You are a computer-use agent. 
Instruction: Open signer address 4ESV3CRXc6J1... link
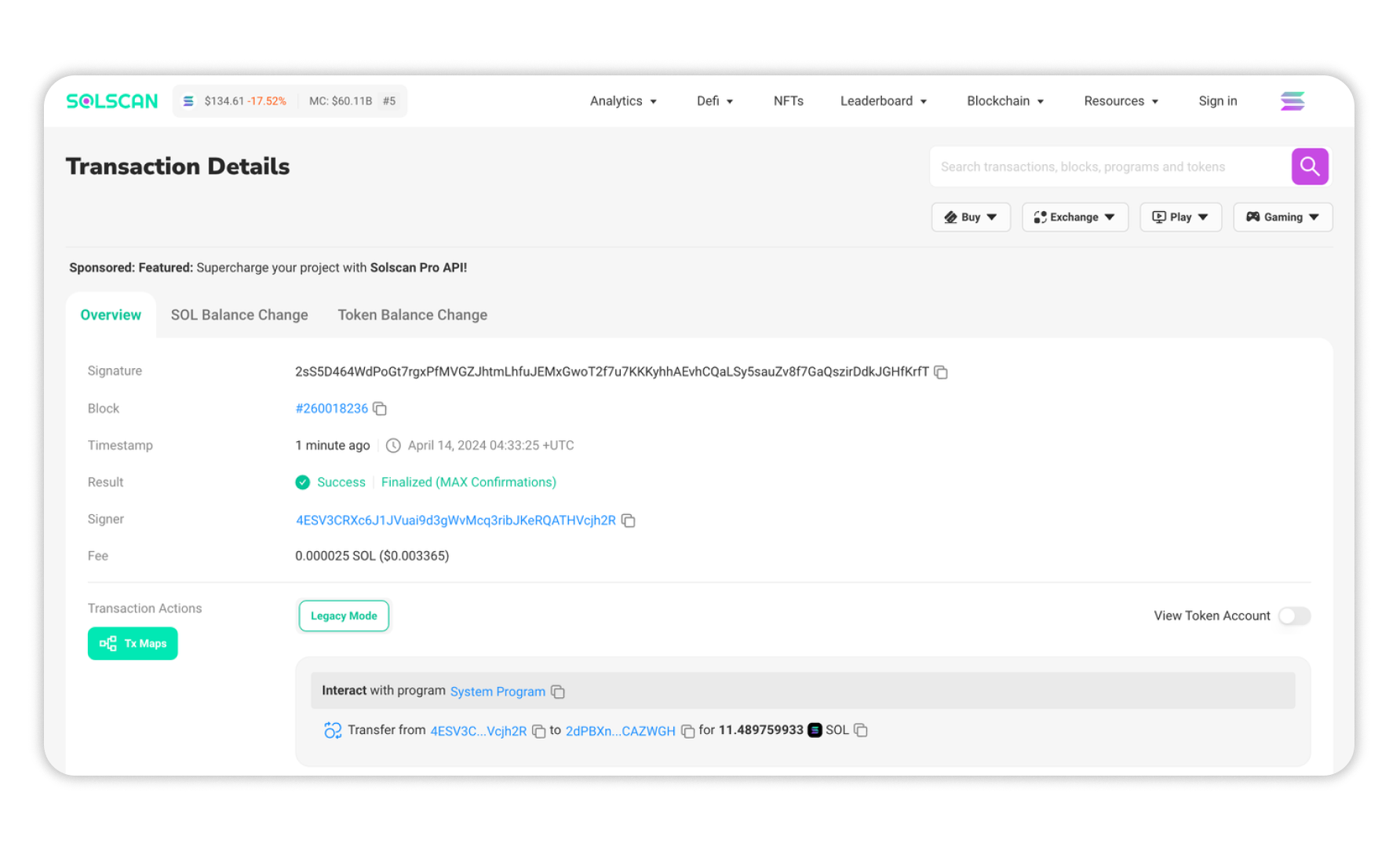point(456,520)
